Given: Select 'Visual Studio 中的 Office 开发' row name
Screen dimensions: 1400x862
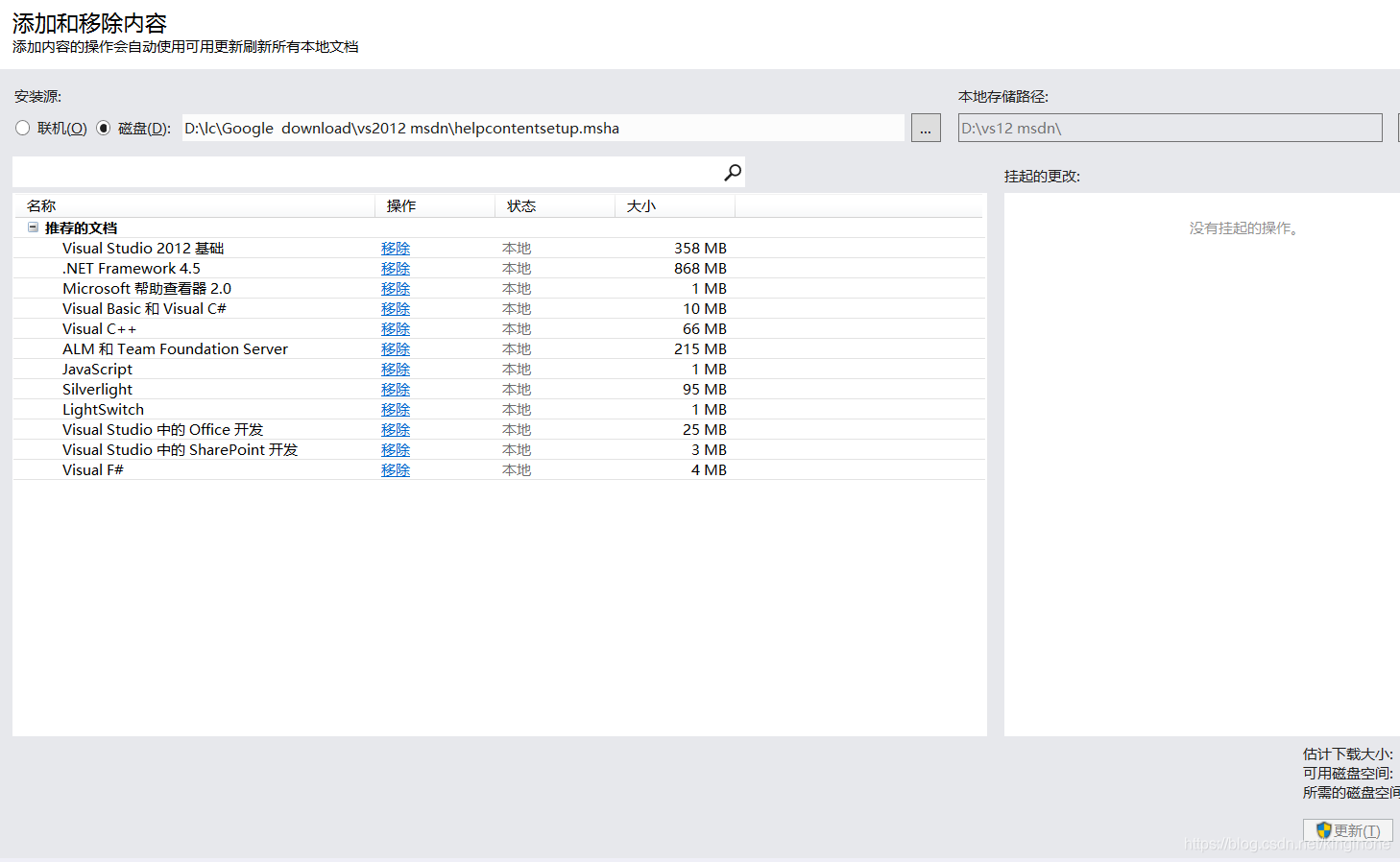Looking at the screenshot, I should [162, 430].
